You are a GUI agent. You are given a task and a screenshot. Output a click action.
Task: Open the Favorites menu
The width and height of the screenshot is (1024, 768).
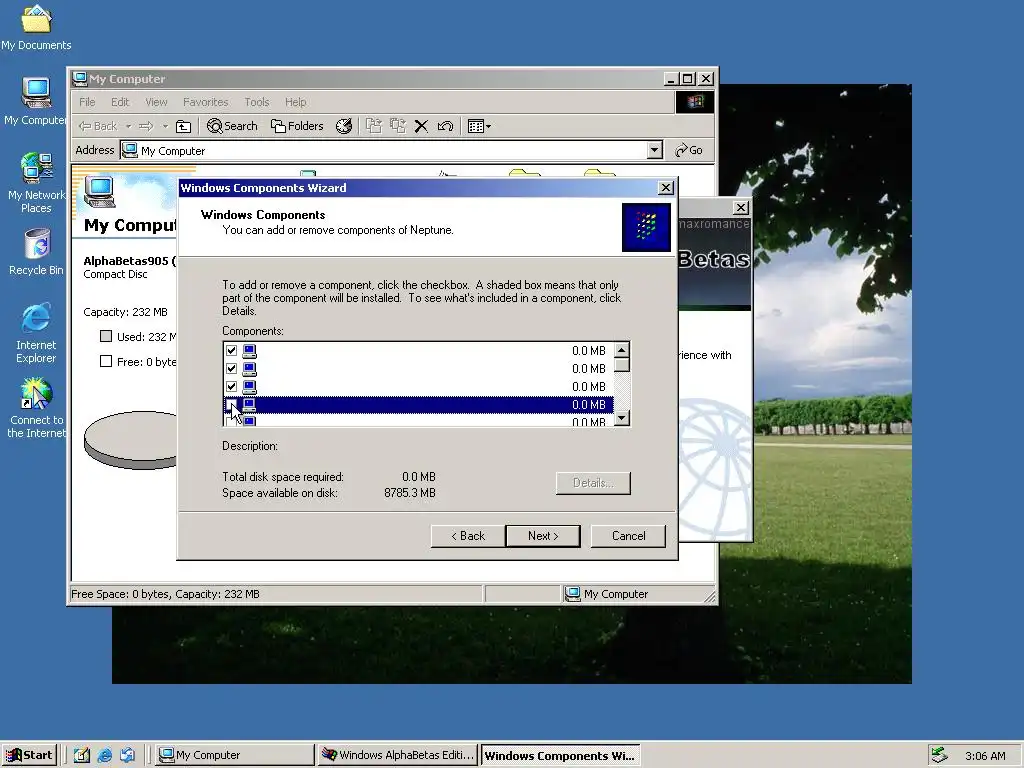click(x=206, y=102)
